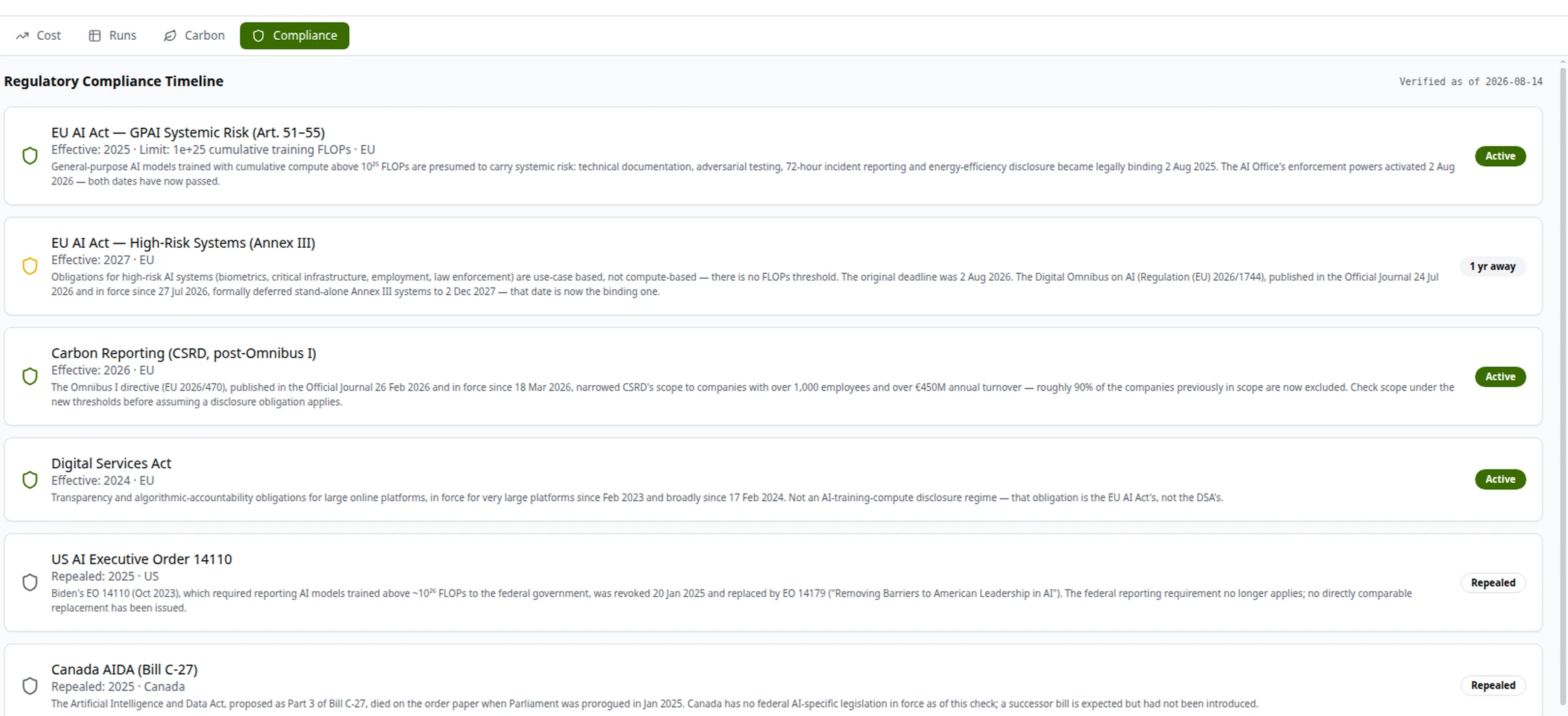Click the 'Digital Services Act' title
Image resolution: width=1568 pixels, height=716 pixels.
111,463
